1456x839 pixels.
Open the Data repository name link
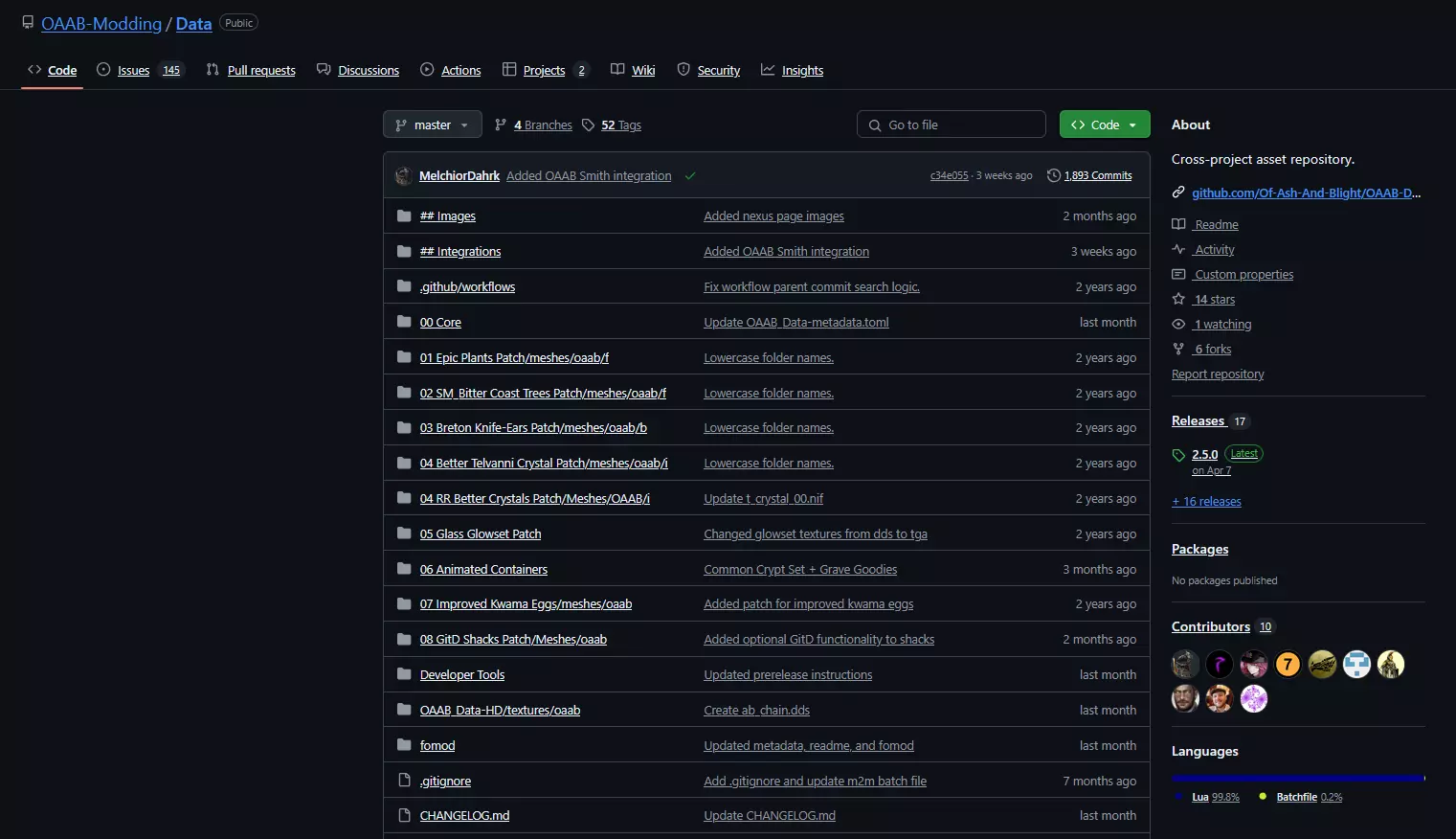point(193,24)
